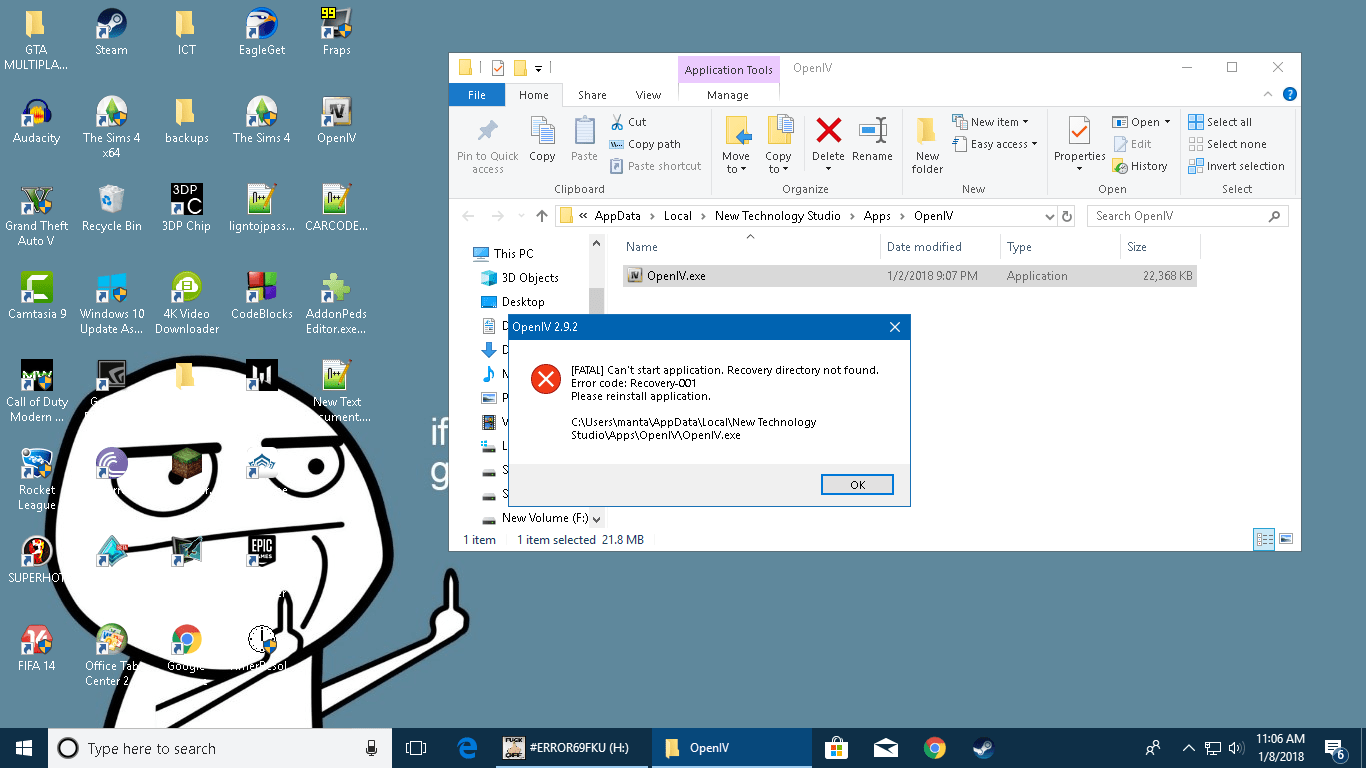Select the OpenIV.exe file row

[909, 276]
